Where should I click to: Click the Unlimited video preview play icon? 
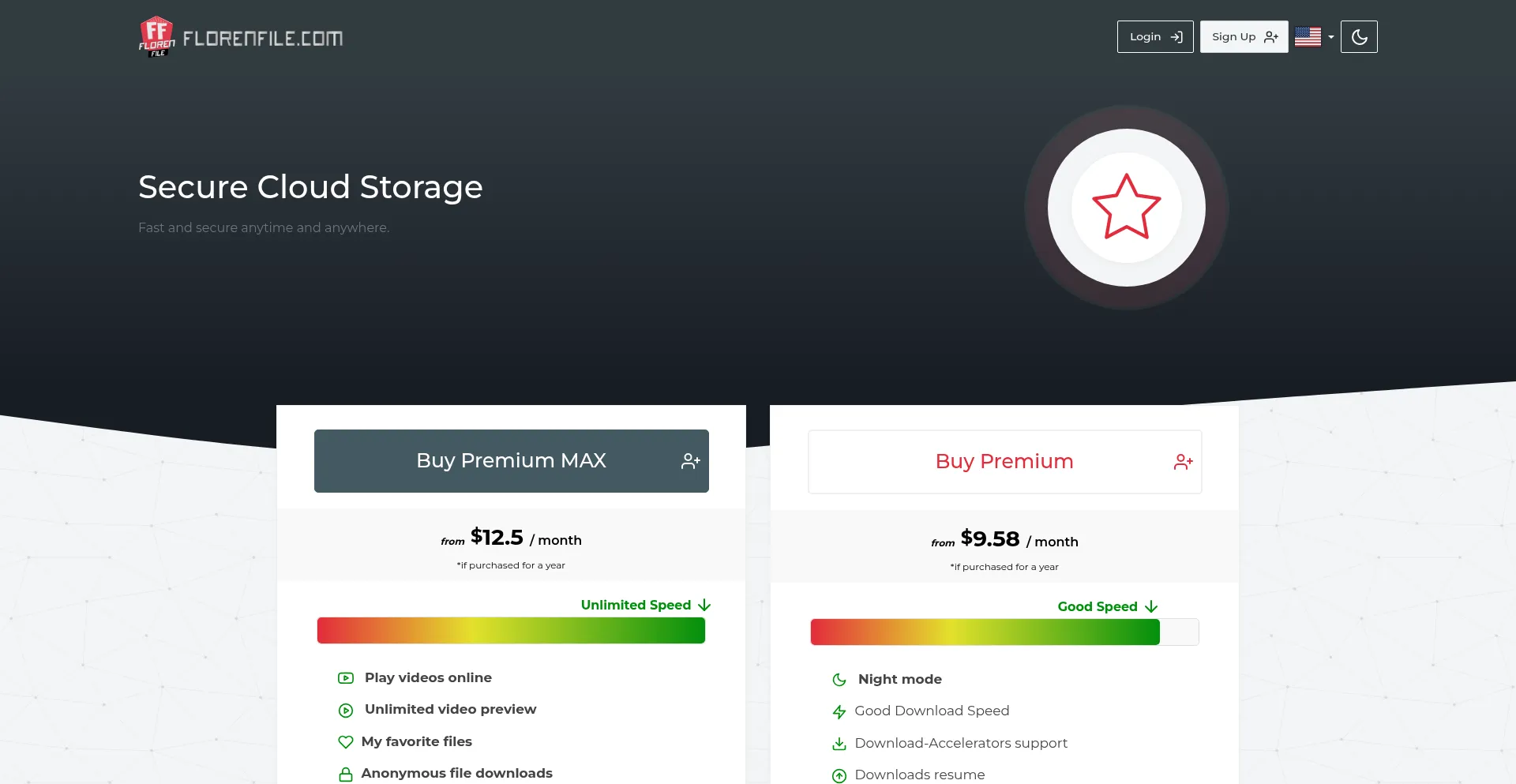pos(346,711)
